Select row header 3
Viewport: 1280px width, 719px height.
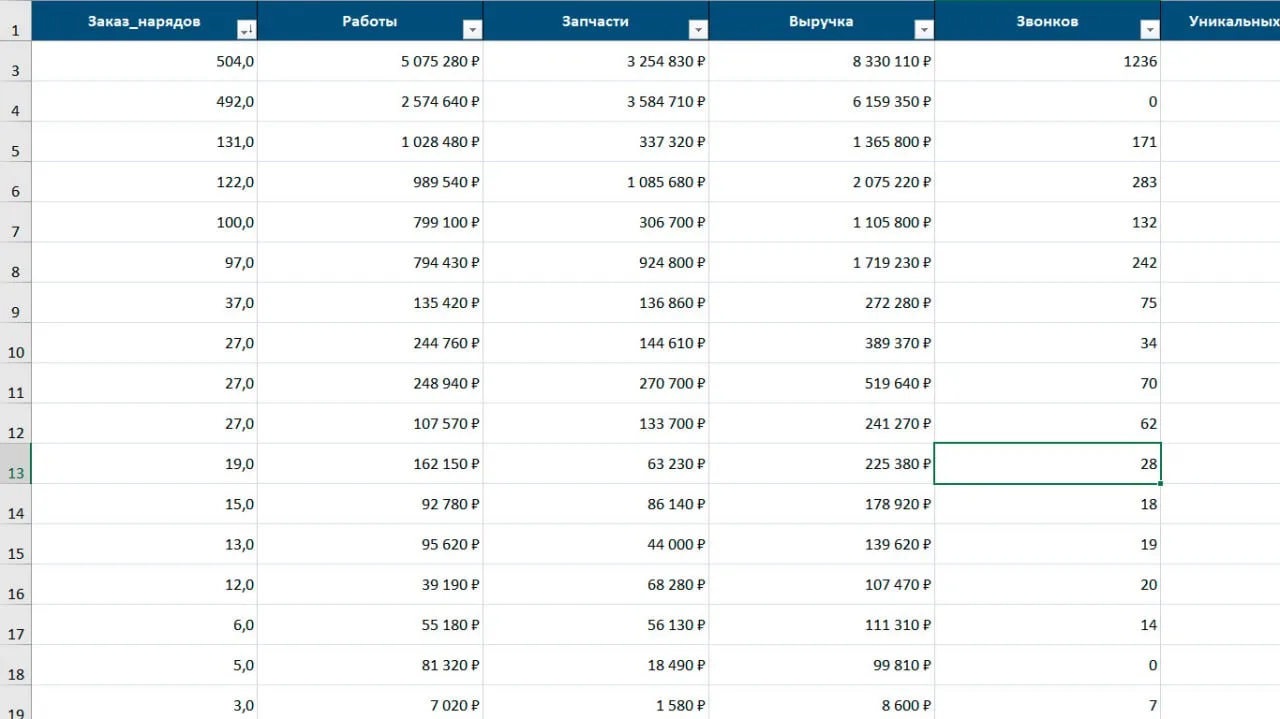pos(16,62)
